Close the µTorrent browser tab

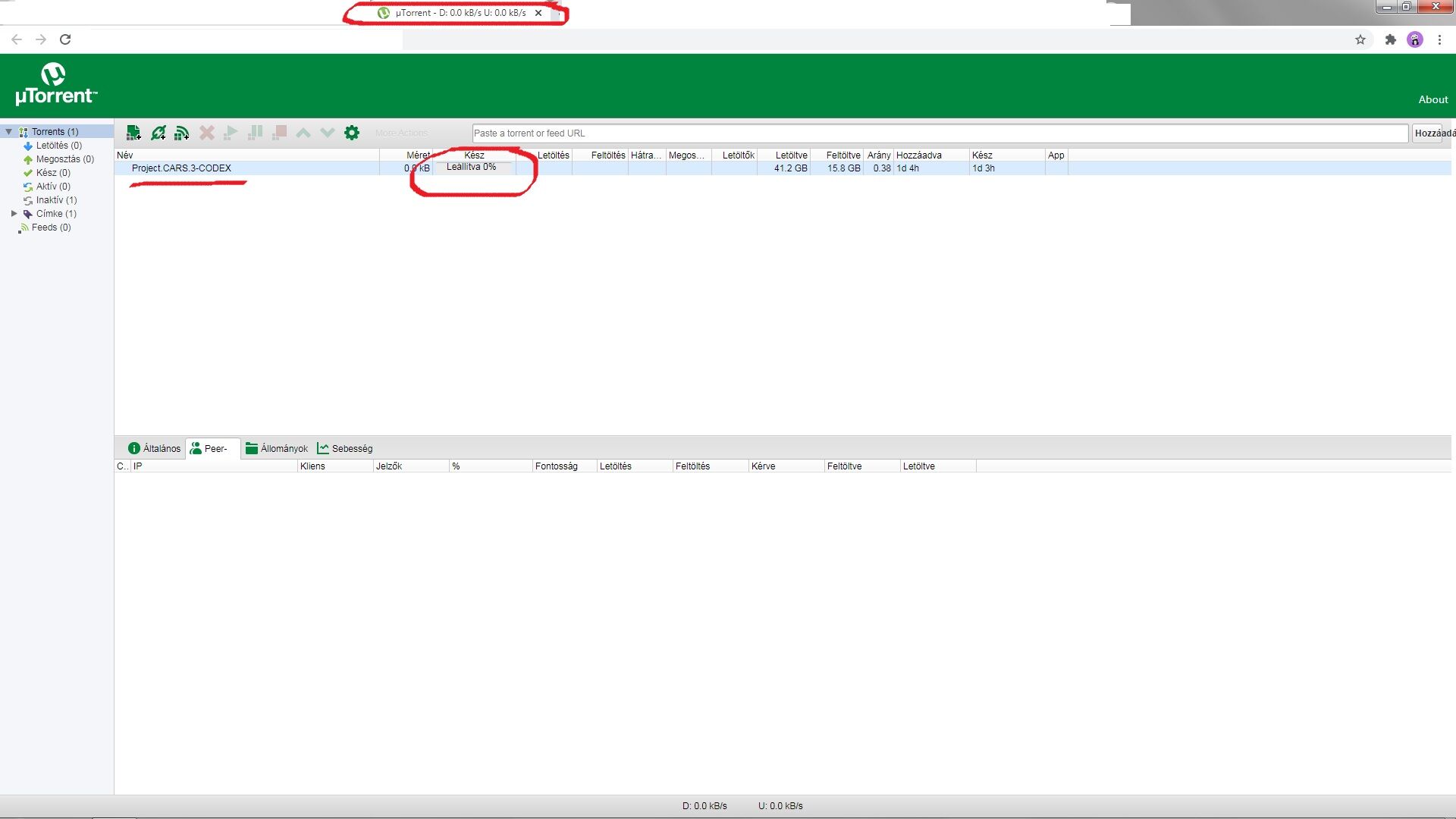(x=538, y=13)
